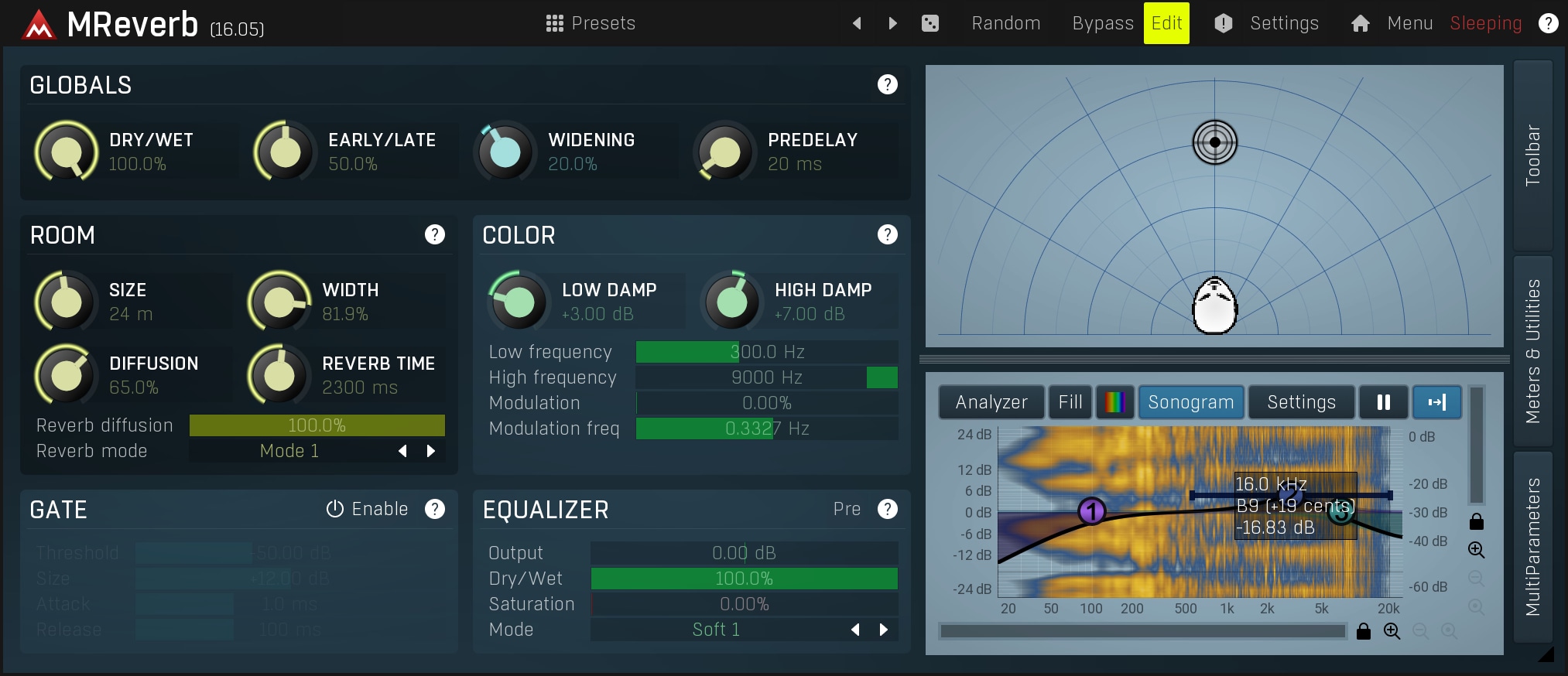Click the horizontal scrollbar below analyzer
Screen dimensions: 1568x676
(x=1142, y=631)
